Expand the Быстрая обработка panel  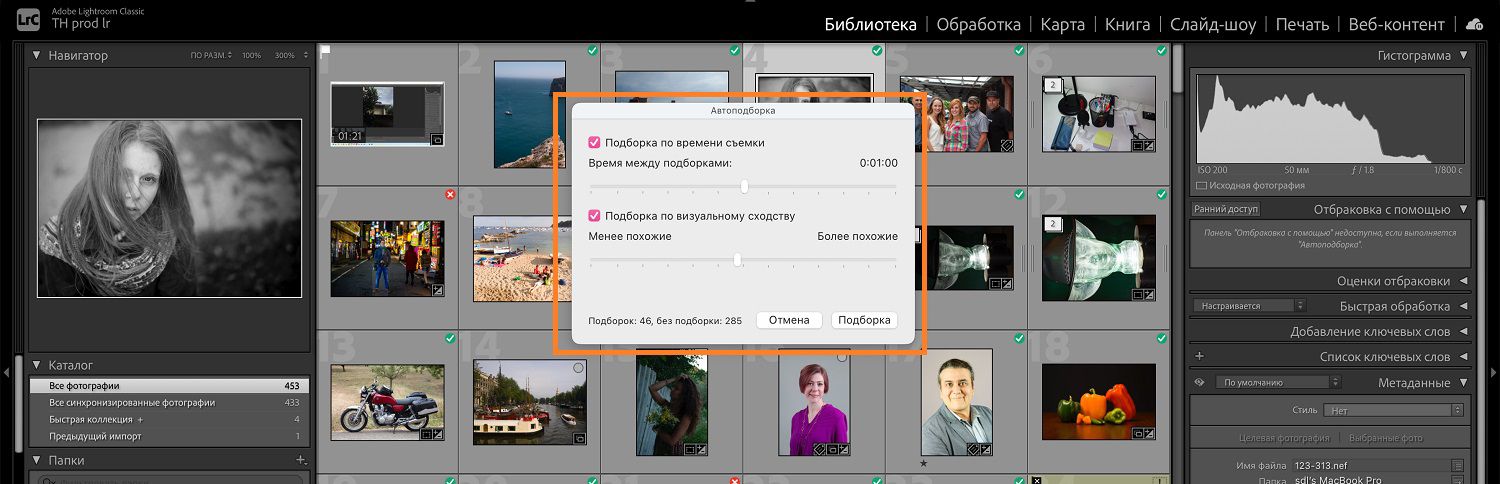click(x=1464, y=306)
